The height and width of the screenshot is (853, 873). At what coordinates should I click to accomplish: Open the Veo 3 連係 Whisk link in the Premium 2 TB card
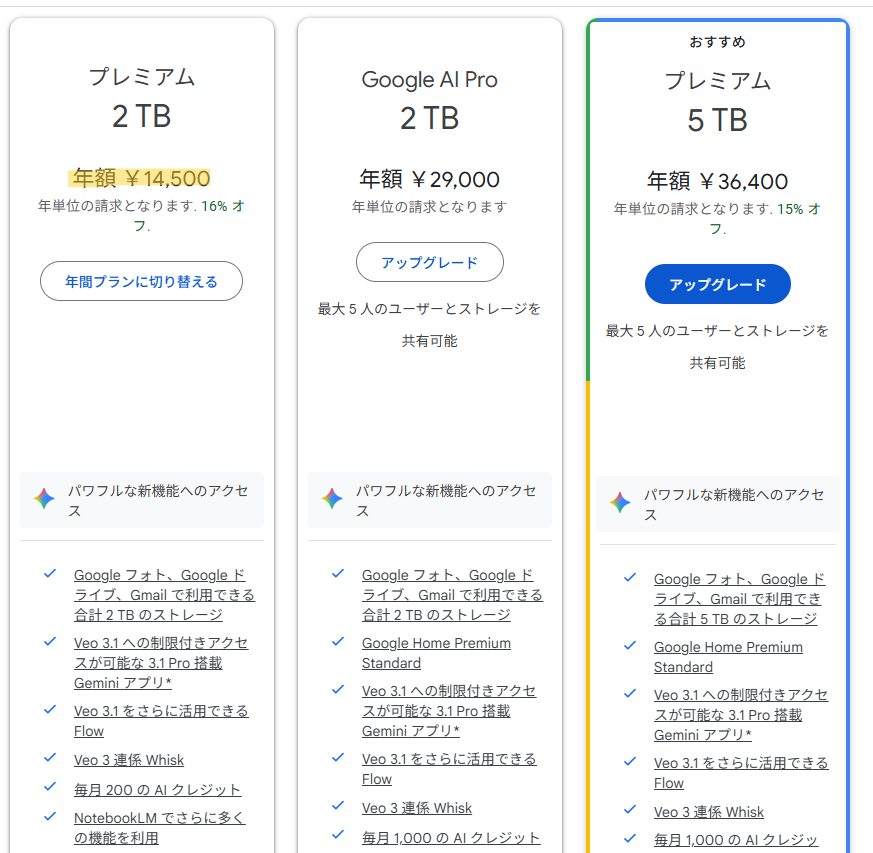tap(129, 760)
